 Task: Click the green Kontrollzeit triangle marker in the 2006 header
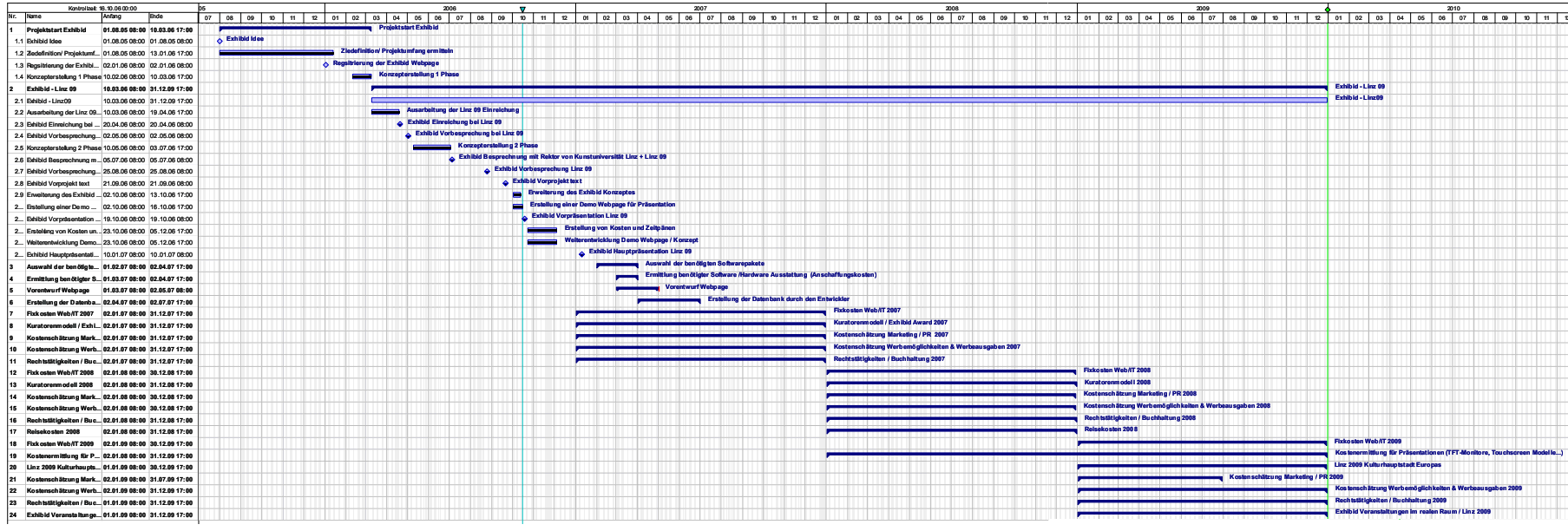click(x=522, y=10)
